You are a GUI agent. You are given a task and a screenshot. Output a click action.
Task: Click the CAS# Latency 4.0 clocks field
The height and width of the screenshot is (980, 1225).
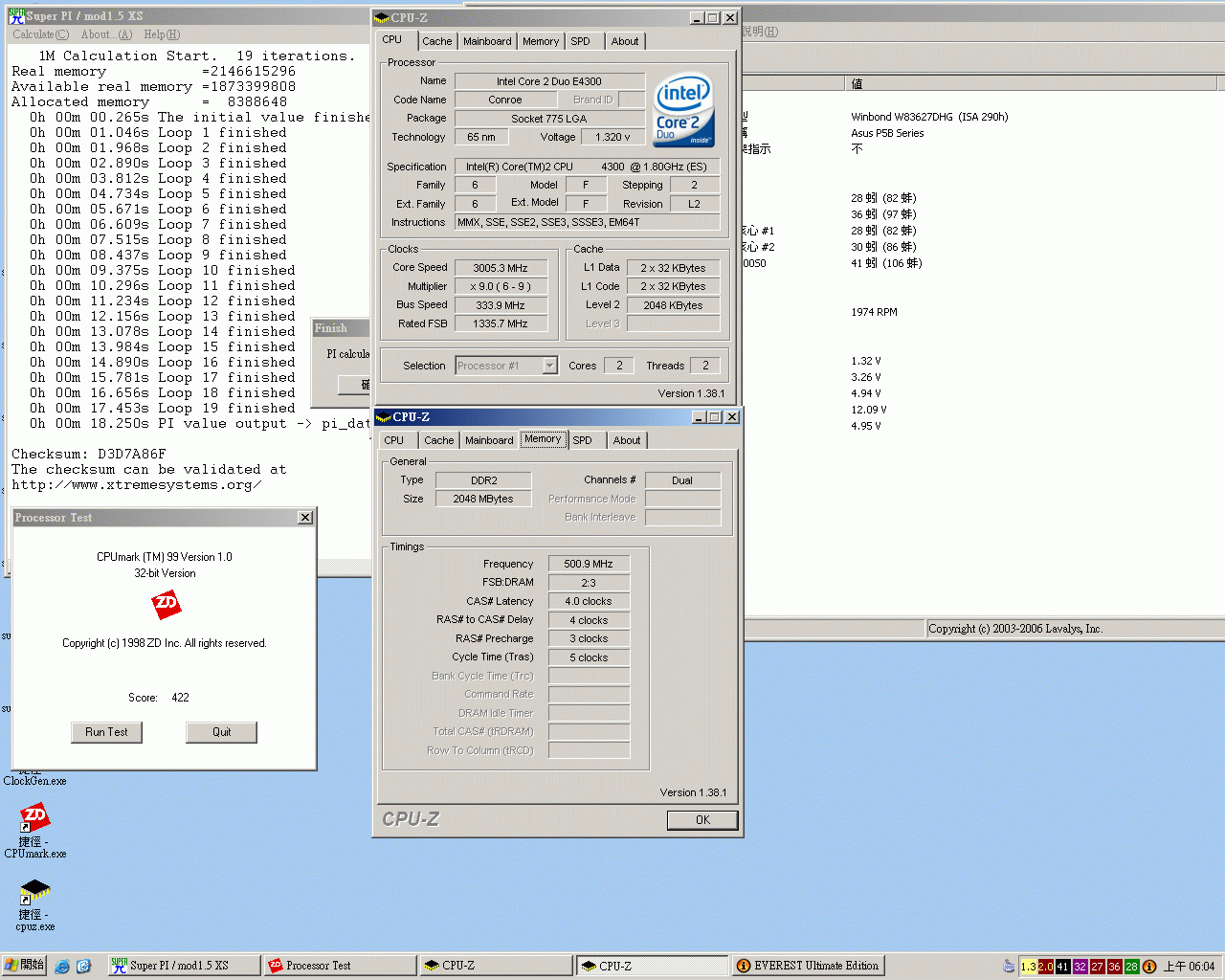[589, 601]
